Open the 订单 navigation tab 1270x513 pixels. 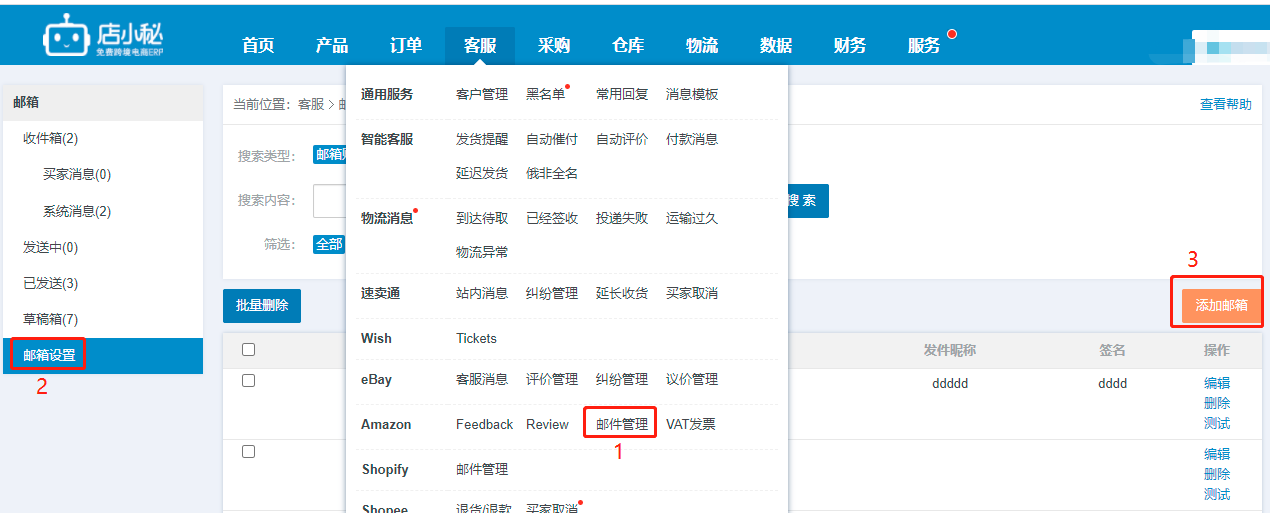point(406,45)
